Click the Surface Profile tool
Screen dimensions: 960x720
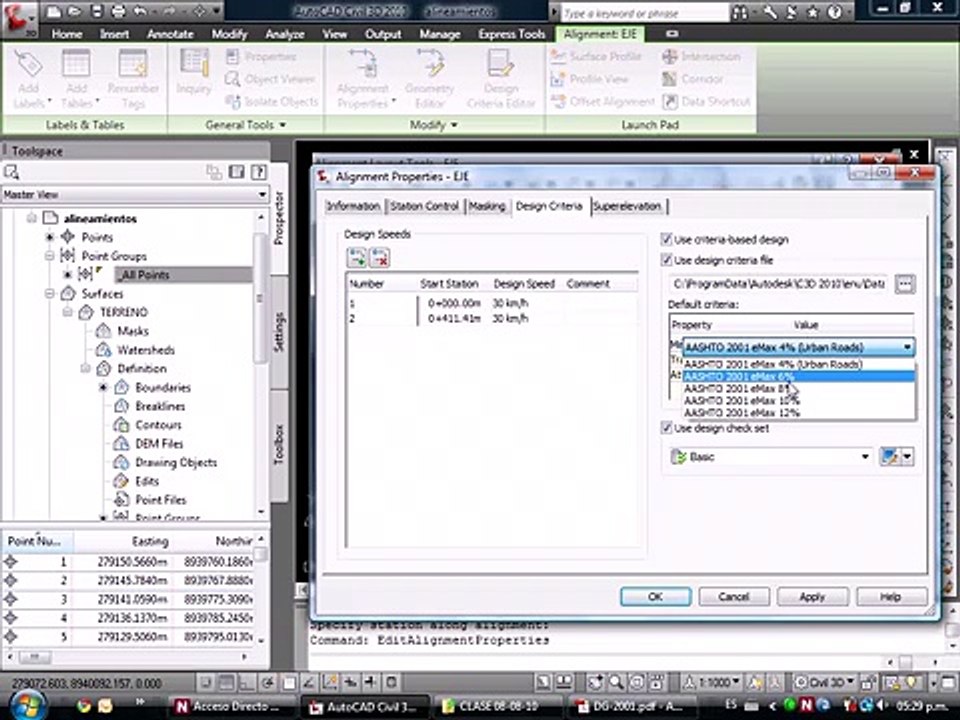click(x=596, y=56)
